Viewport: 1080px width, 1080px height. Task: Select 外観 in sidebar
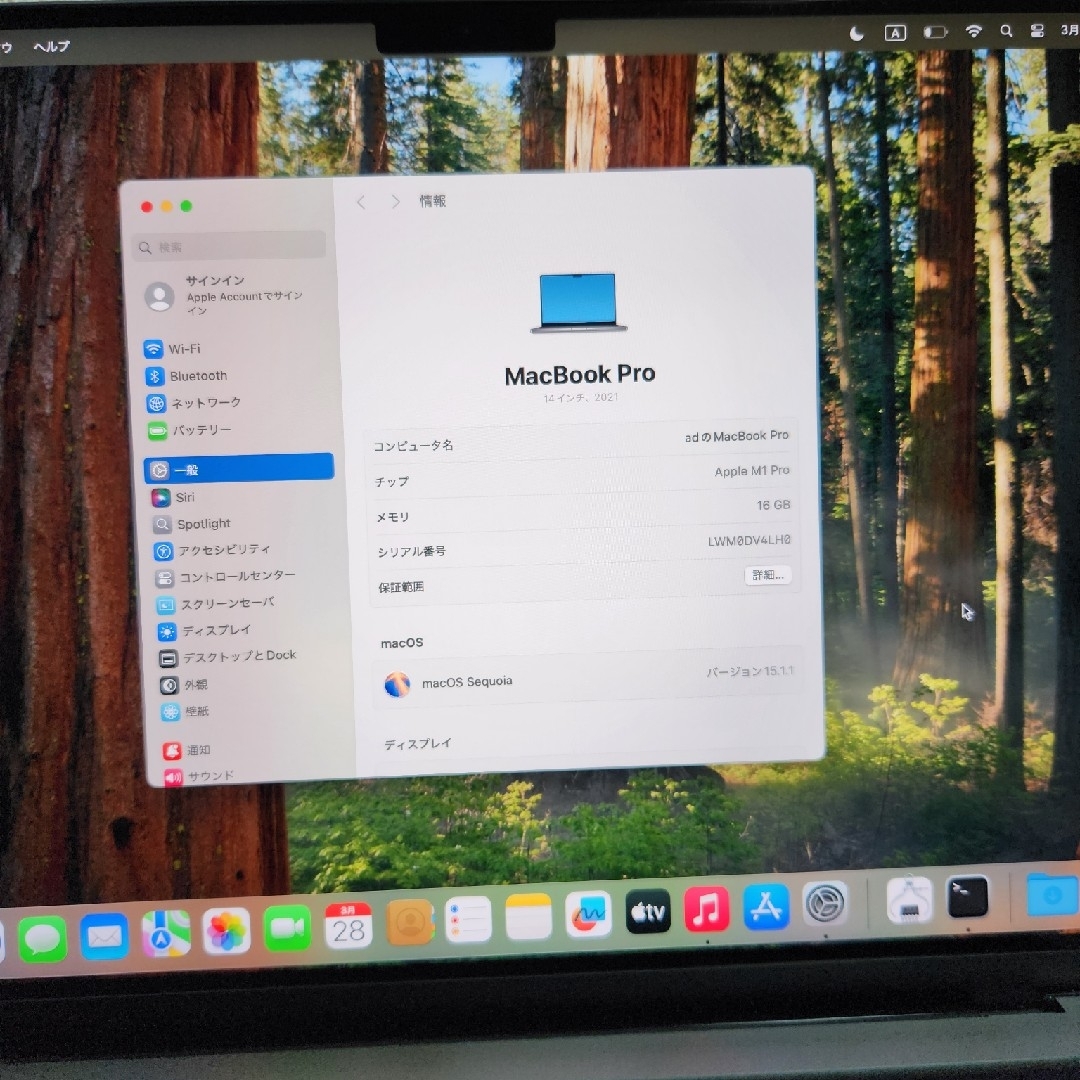click(x=185, y=684)
